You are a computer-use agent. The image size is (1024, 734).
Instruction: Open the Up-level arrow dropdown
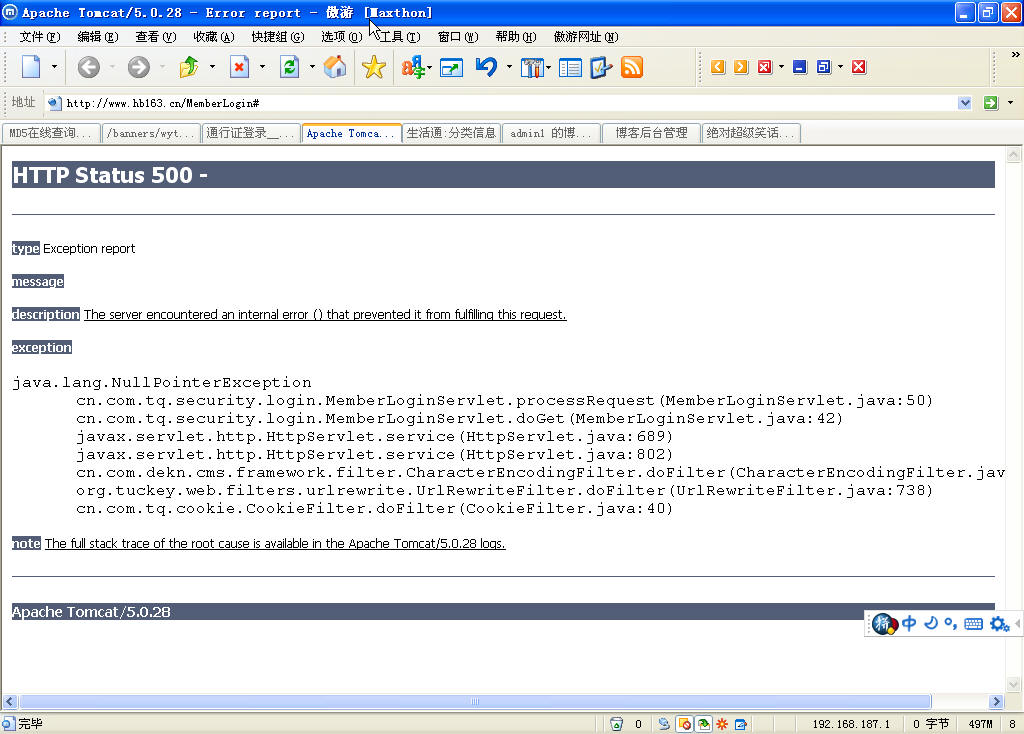pyautogui.click(x=212, y=67)
